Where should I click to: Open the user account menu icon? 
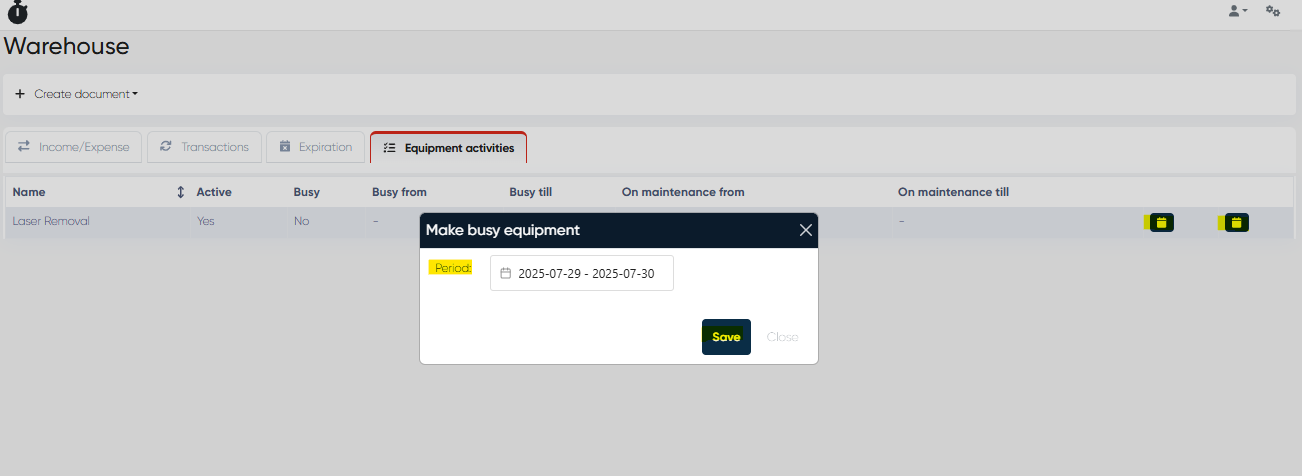(1237, 11)
